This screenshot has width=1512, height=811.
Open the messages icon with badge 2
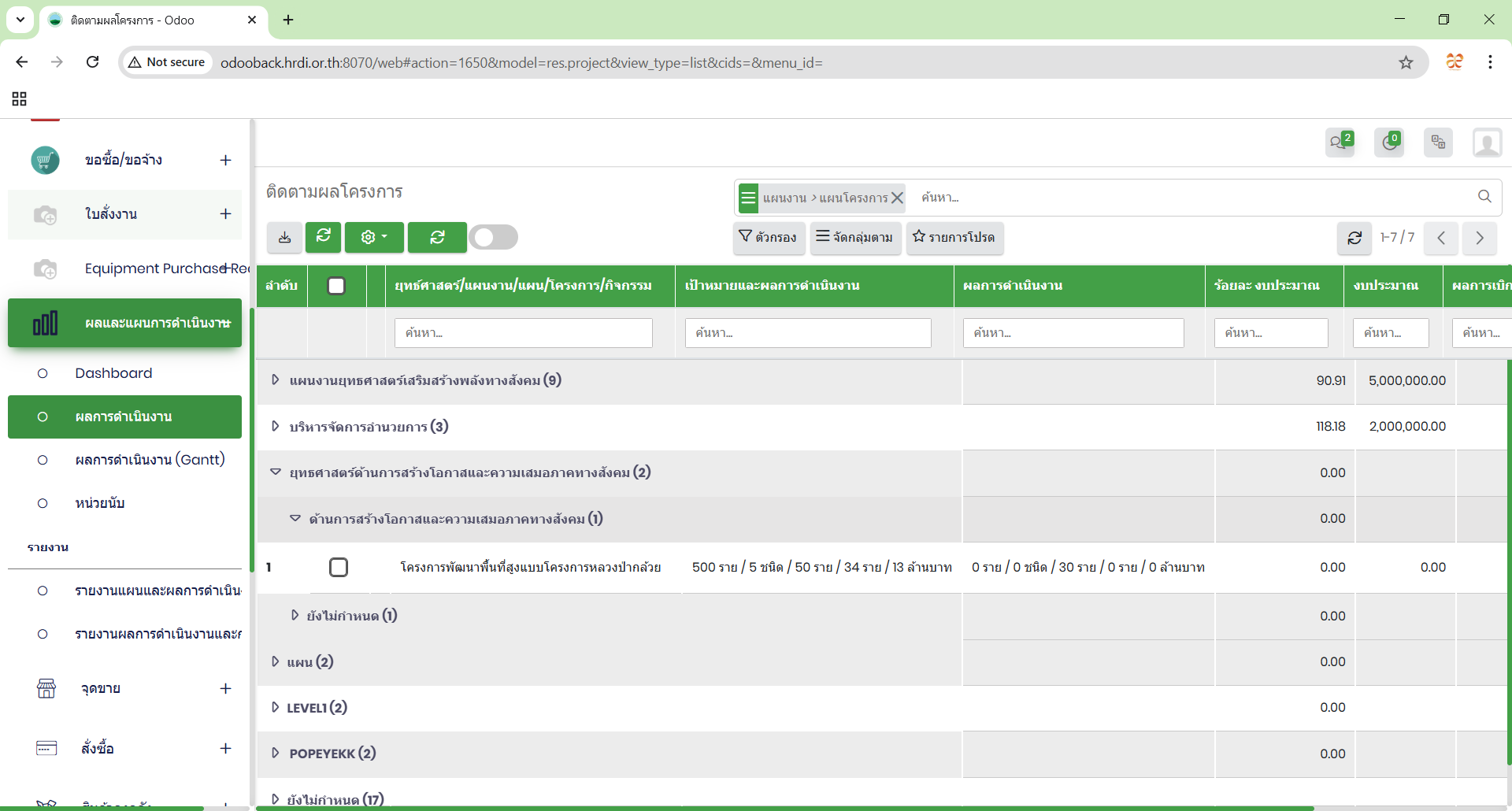[x=1340, y=143]
